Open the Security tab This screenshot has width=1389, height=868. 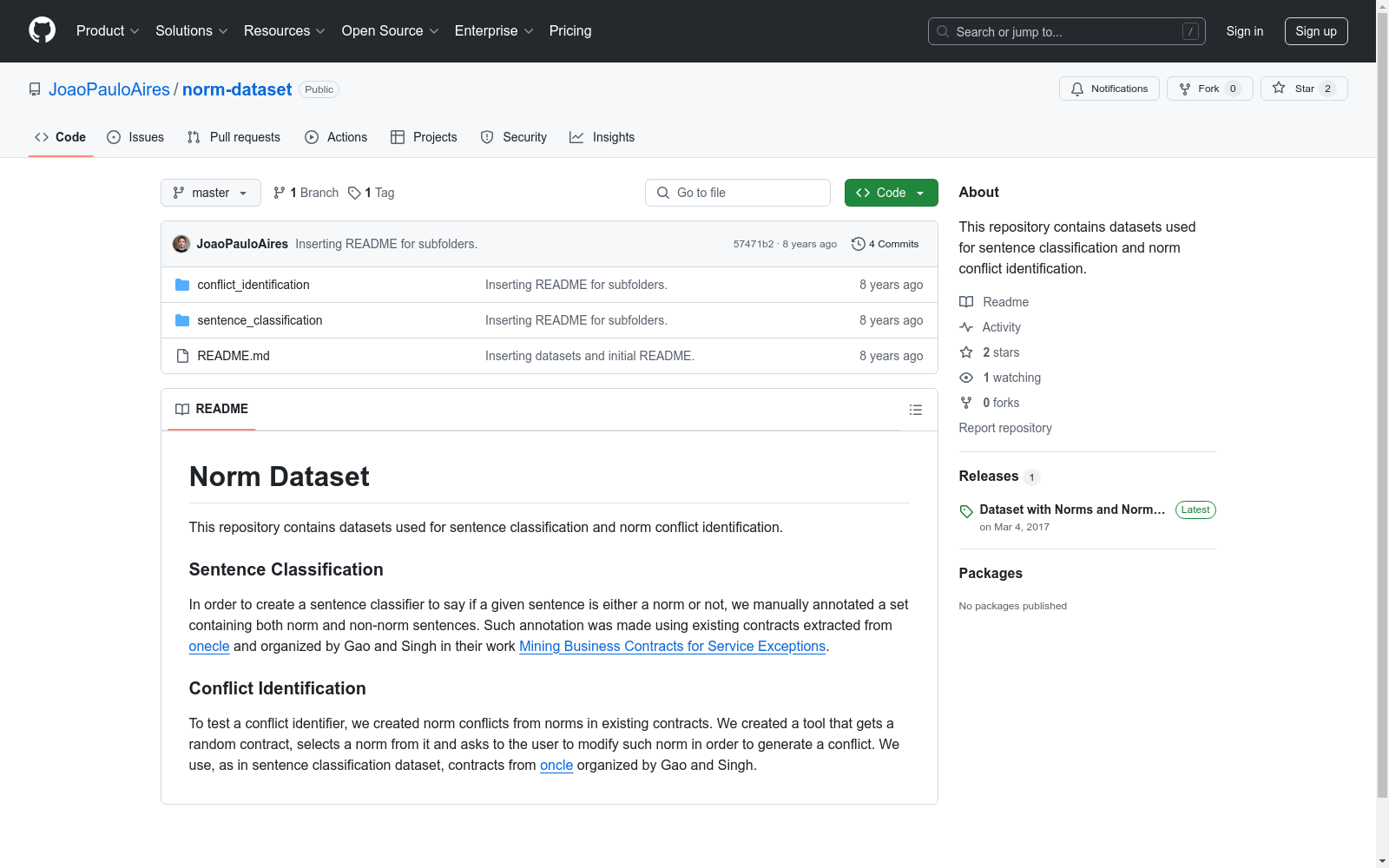point(514,137)
